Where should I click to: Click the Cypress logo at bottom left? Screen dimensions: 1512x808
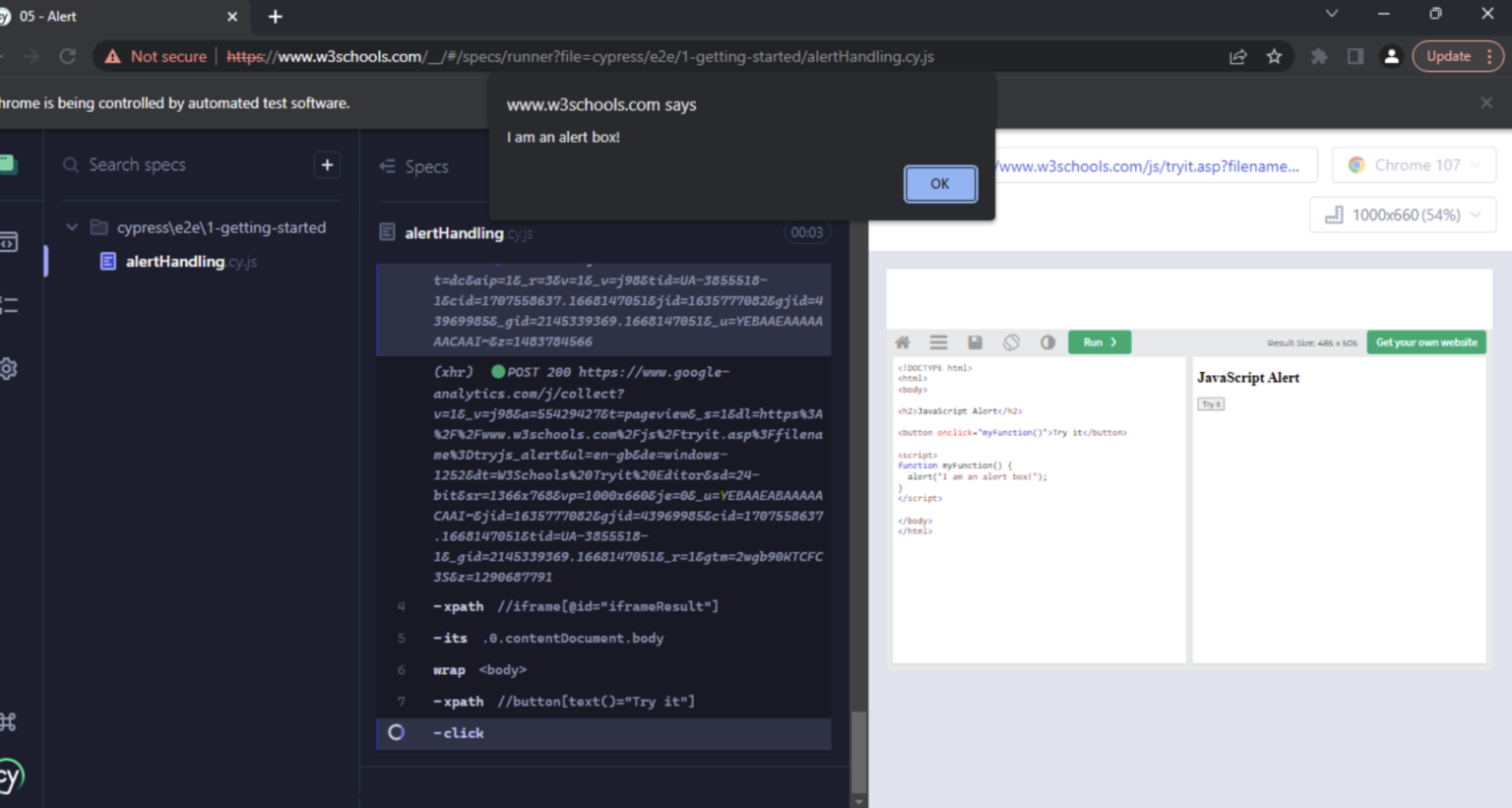pos(9,777)
